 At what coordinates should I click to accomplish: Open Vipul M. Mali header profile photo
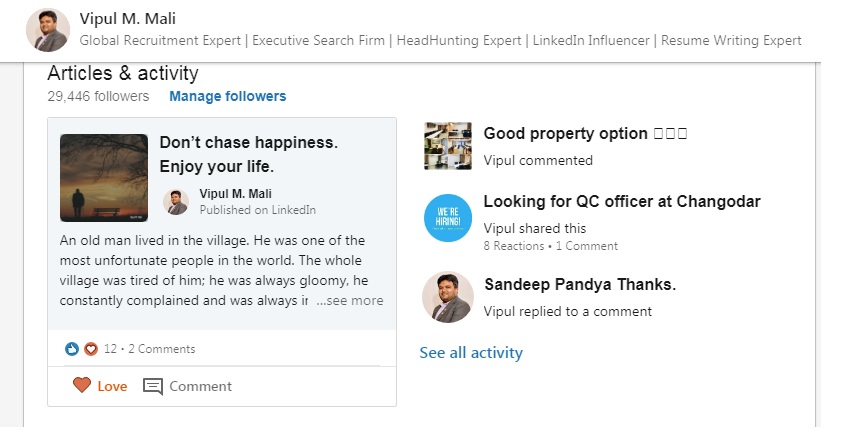[47, 29]
